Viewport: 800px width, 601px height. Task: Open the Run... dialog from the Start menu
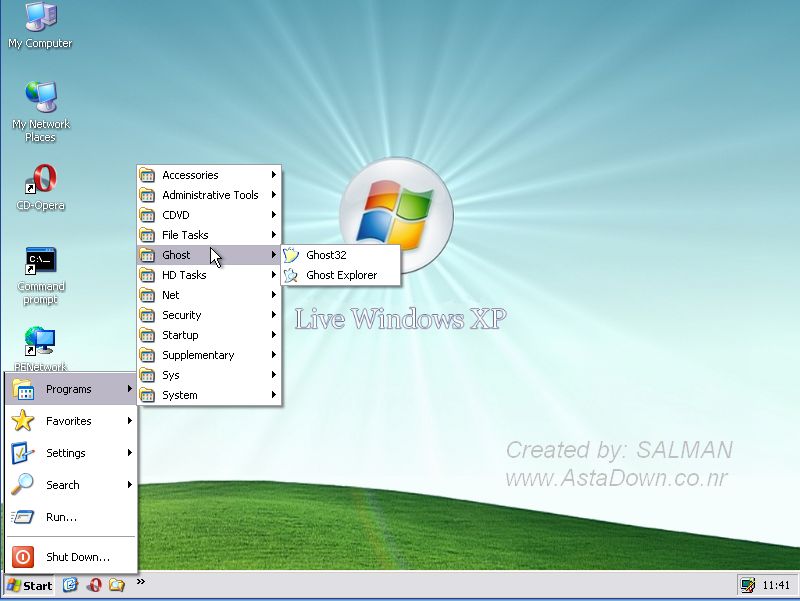pyautogui.click(x=62, y=517)
